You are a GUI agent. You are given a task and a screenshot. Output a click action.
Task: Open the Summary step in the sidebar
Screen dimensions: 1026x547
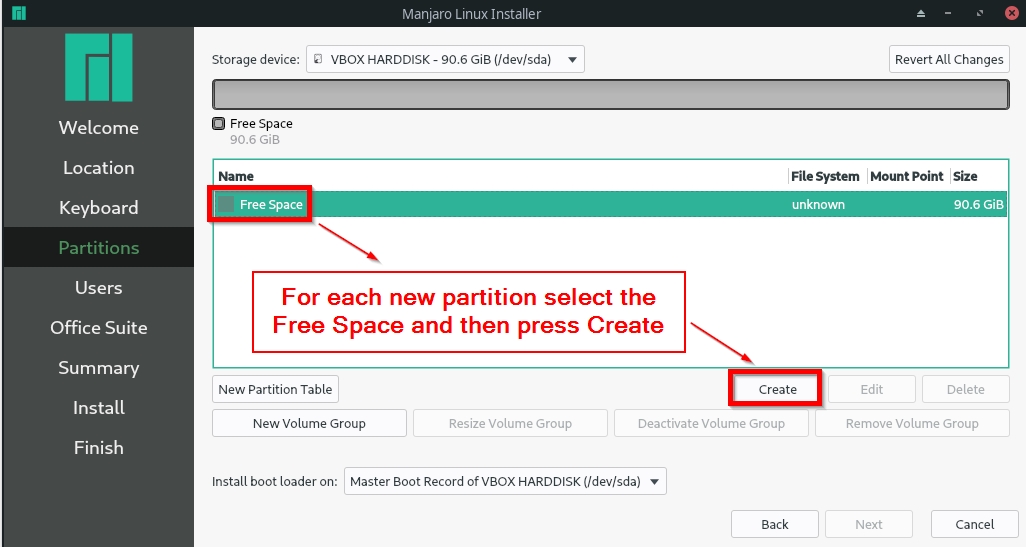(99, 368)
